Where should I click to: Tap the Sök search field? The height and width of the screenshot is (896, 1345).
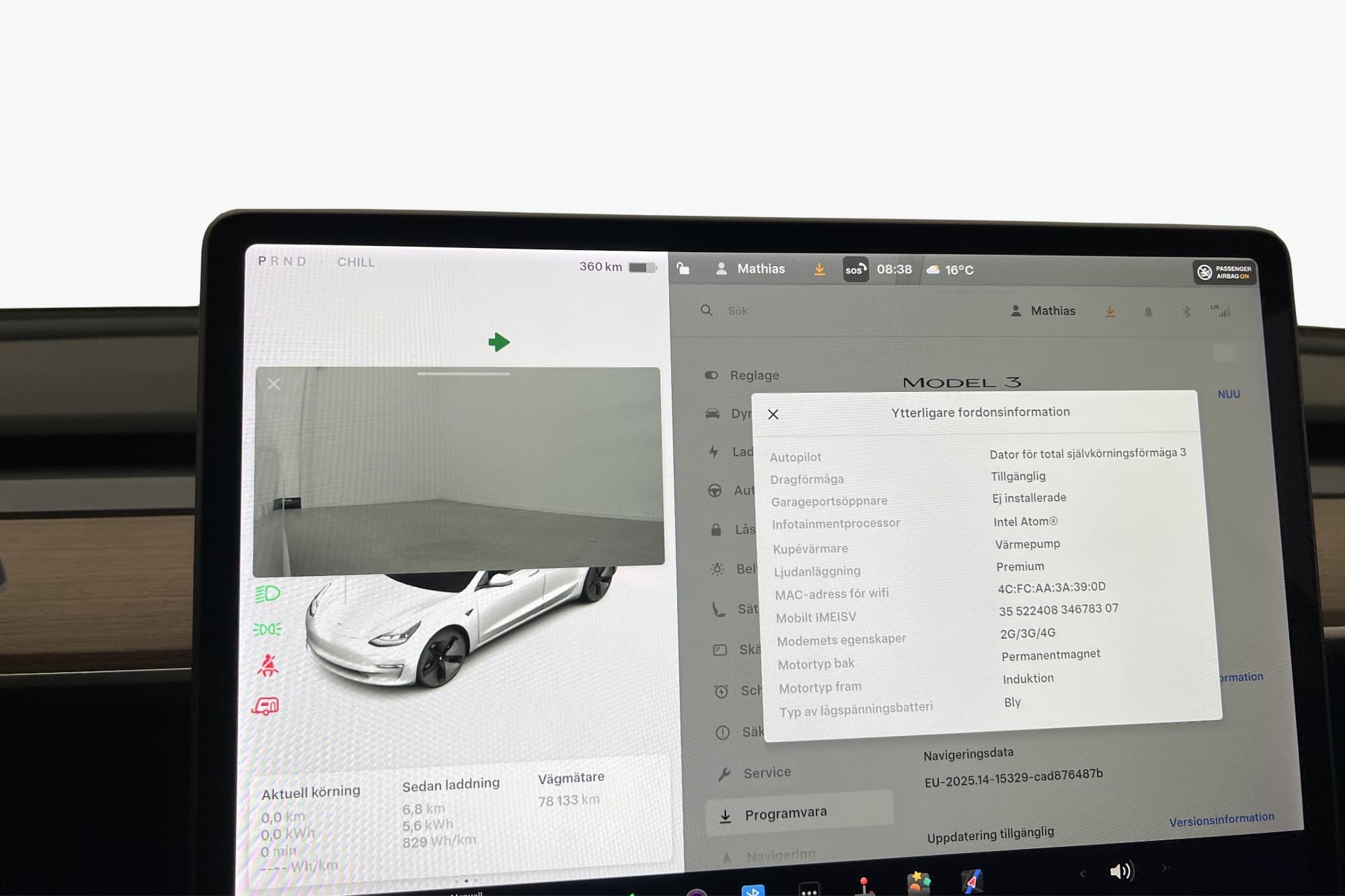tap(738, 311)
